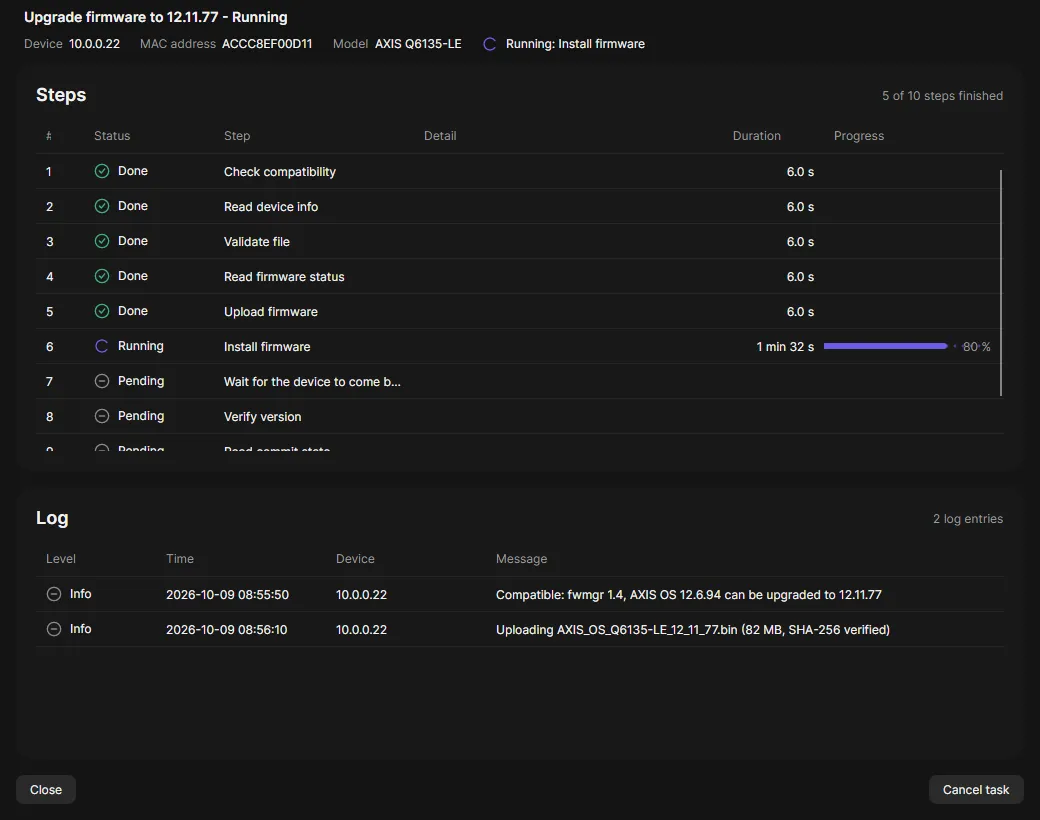Click the MAC address ACCC8EF00D11

pyautogui.click(x=267, y=44)
